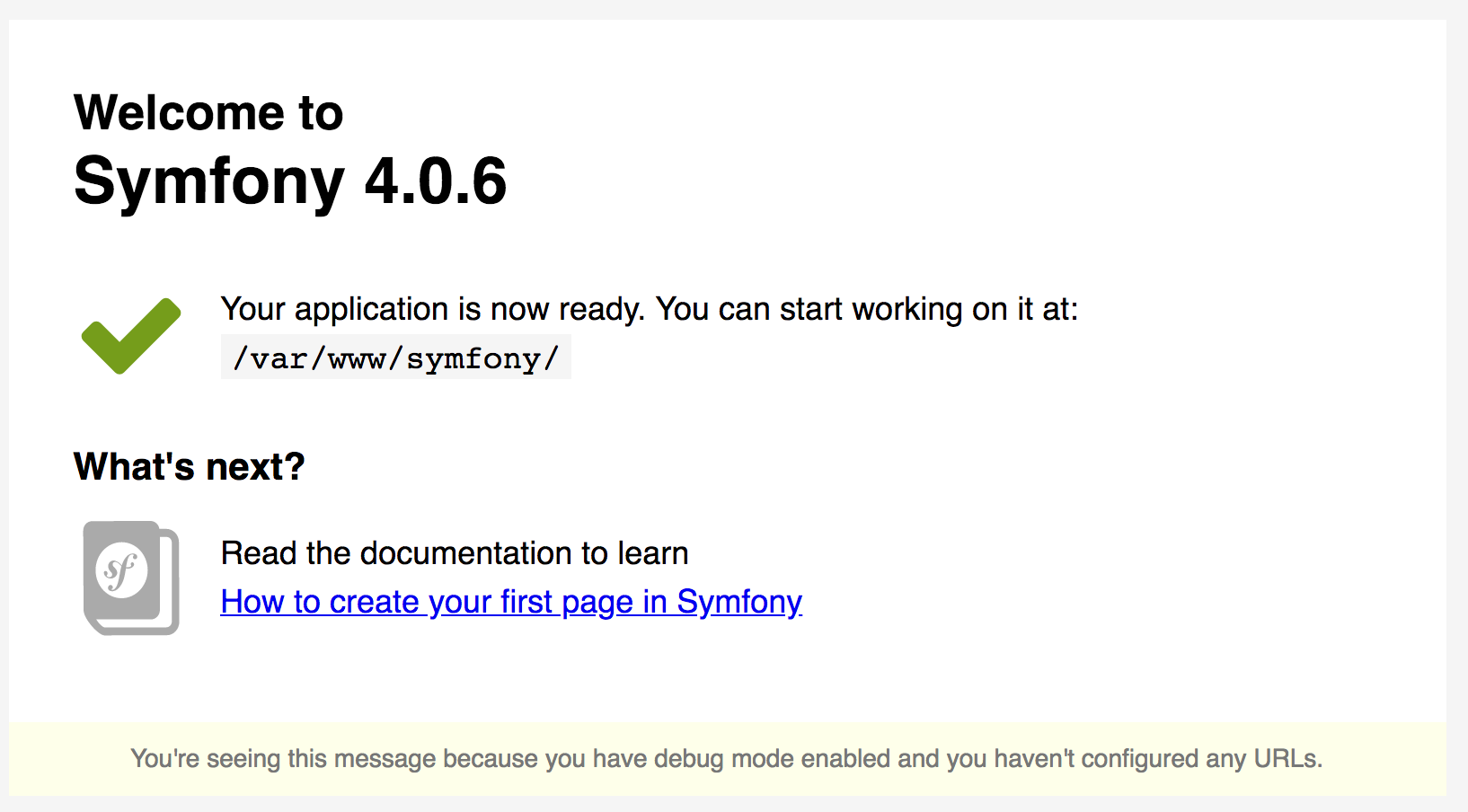Open How to create your first page in Symfony
The width and height of the screenshot is (1468, 812).
pos(510,602)
